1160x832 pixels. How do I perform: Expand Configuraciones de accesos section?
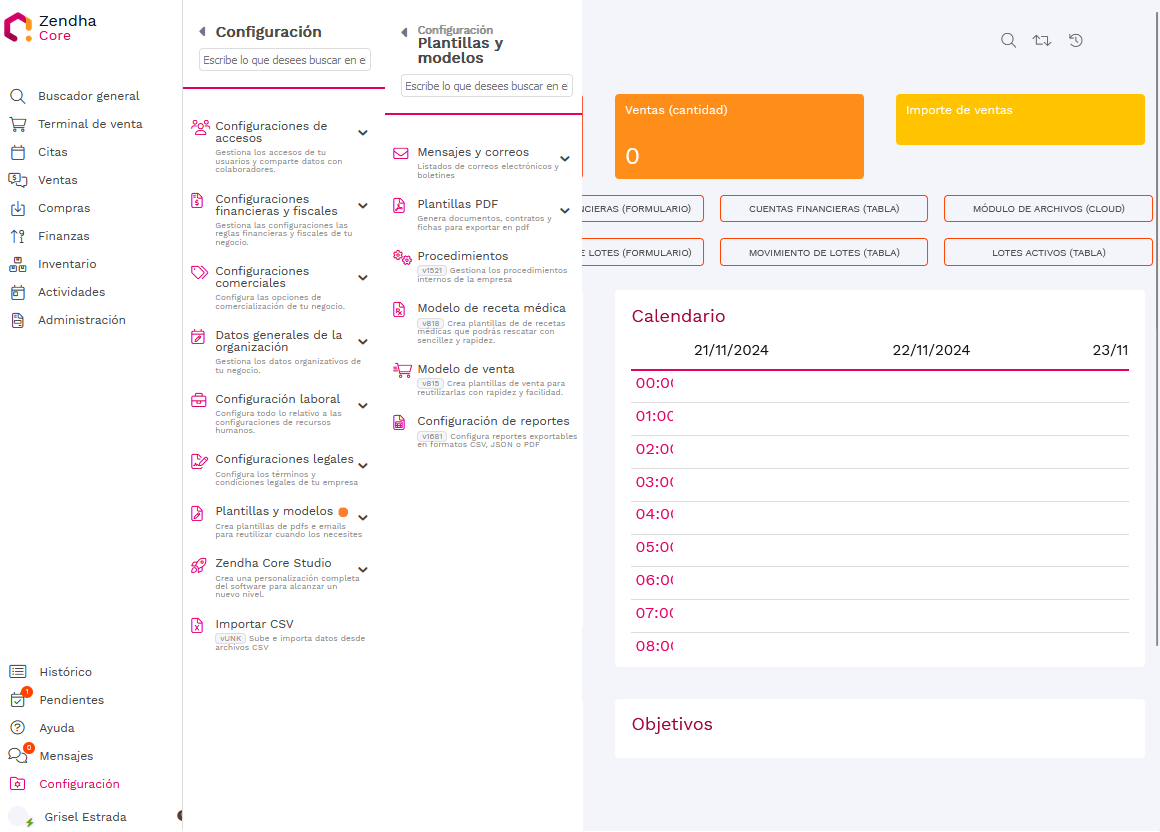(x=363, y=132)
